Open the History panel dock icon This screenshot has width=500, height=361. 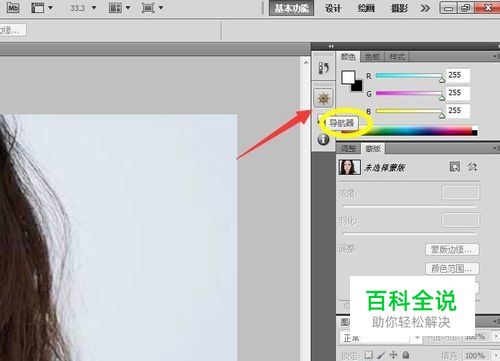tap(323, 68)
